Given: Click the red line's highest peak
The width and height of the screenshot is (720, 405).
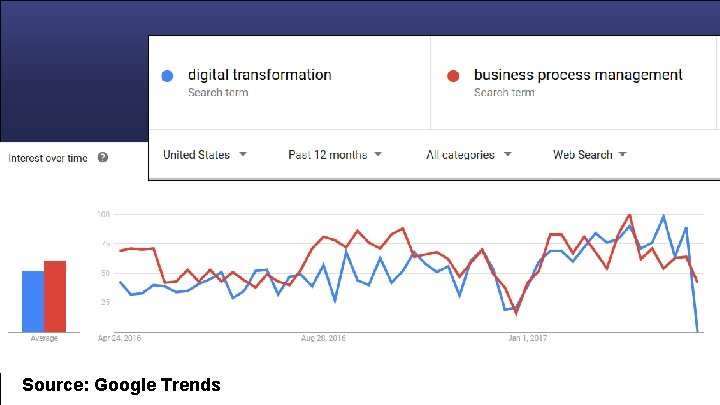Looking at the screenshot, I should tap(630, 215).
